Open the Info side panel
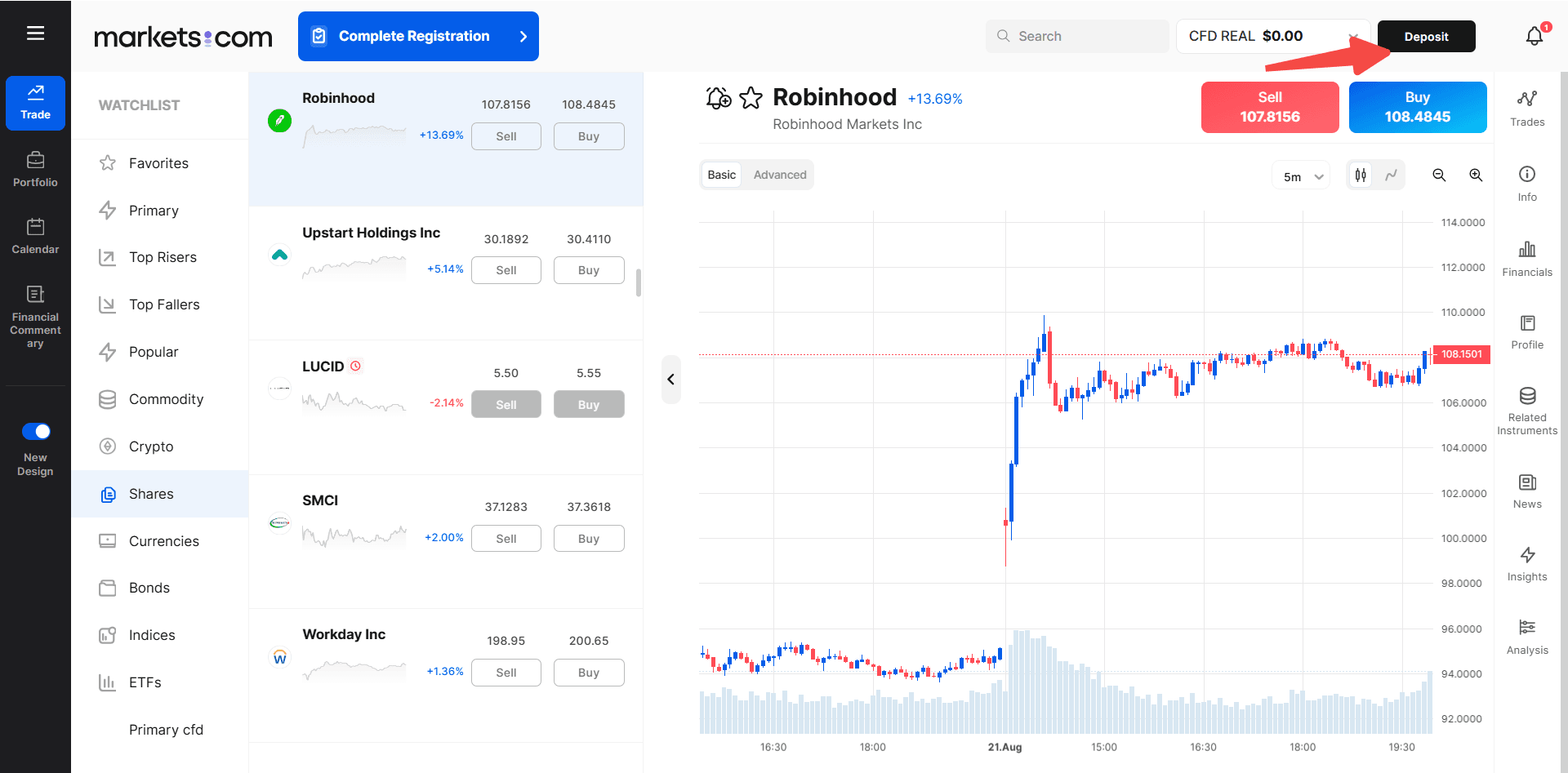Screen dimensions: 1568x773 point(1527,184)
